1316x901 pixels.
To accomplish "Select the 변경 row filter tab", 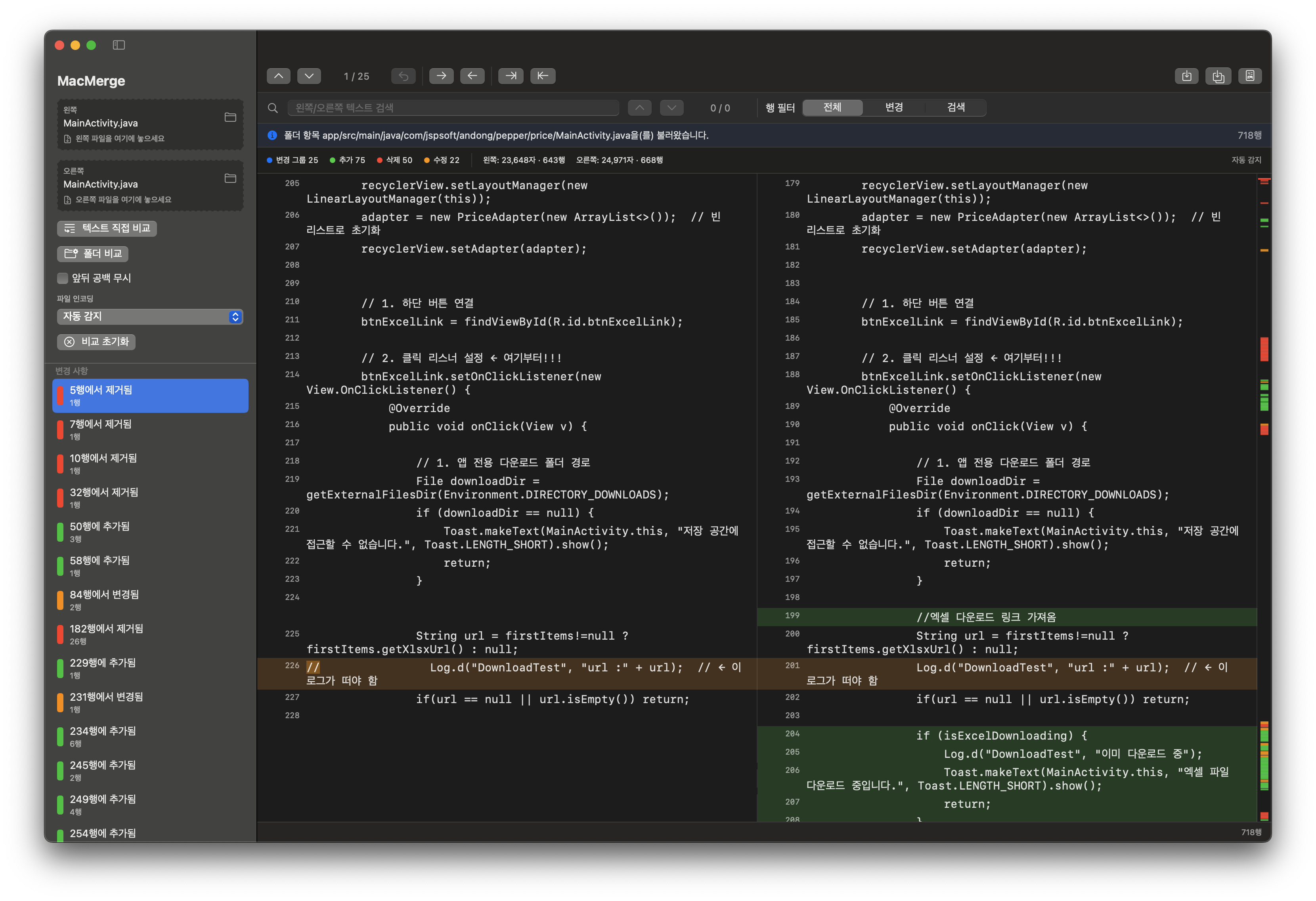I will 894,107.
